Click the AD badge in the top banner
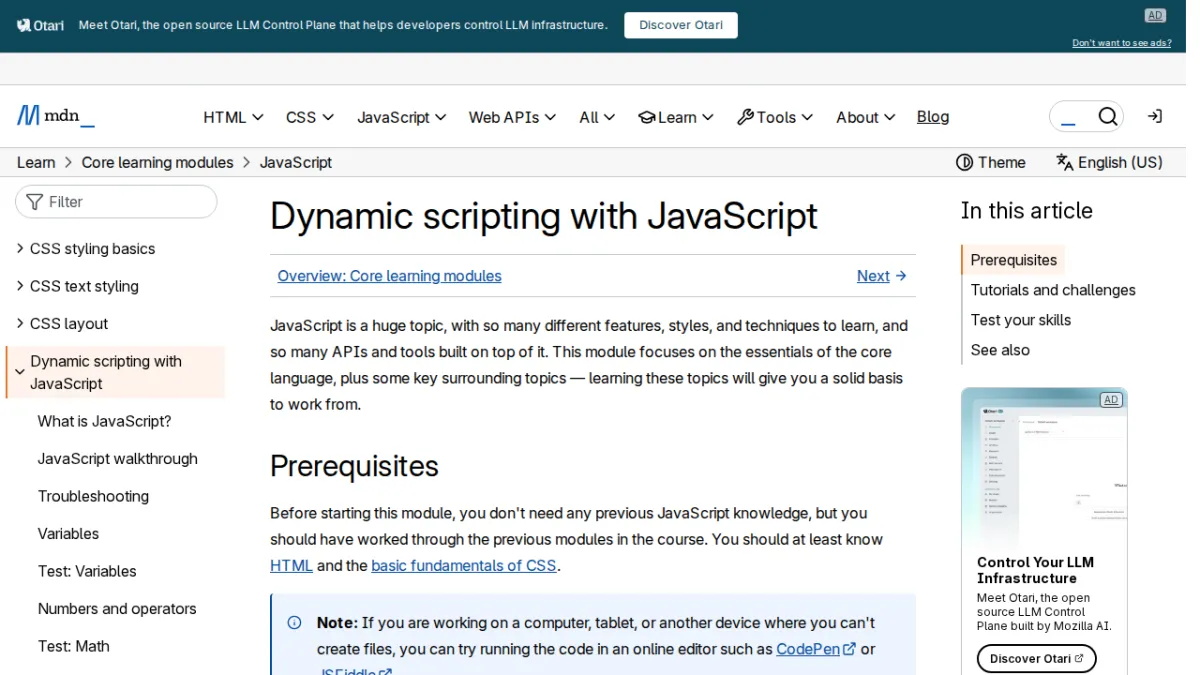 [1155, 15]
